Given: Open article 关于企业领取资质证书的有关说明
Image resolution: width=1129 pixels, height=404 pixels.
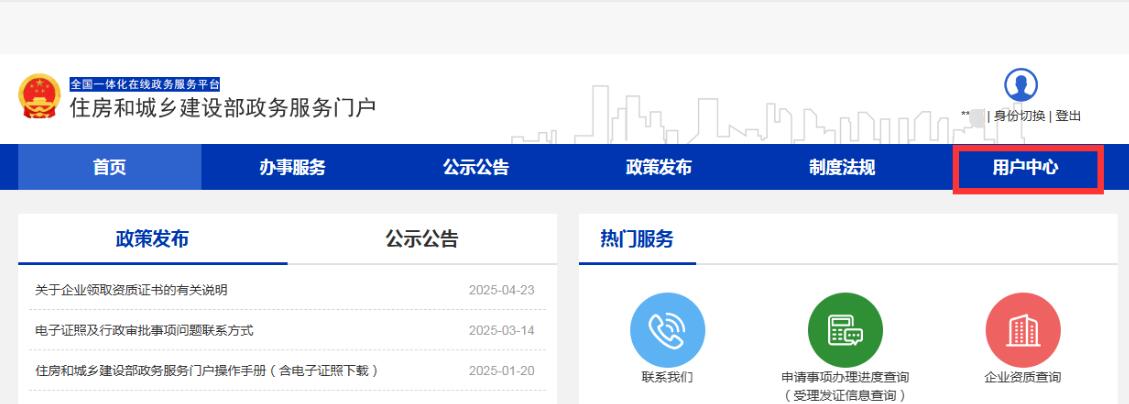Looking at the screenshot, I should pyautogui.click(x=131, y=291).
